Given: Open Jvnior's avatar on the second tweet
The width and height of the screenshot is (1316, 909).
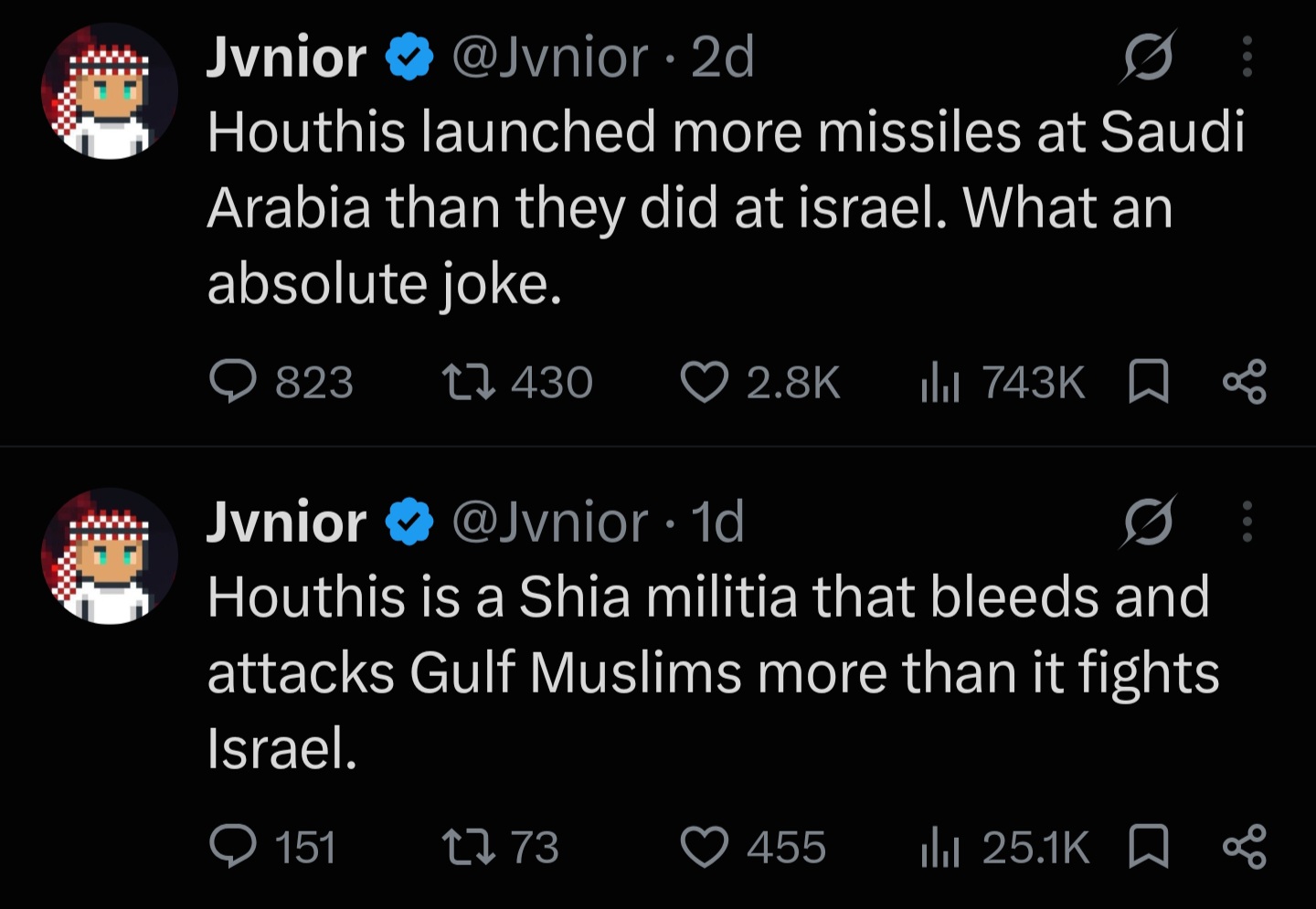Looking at the screenshot, I should point(110,555).
